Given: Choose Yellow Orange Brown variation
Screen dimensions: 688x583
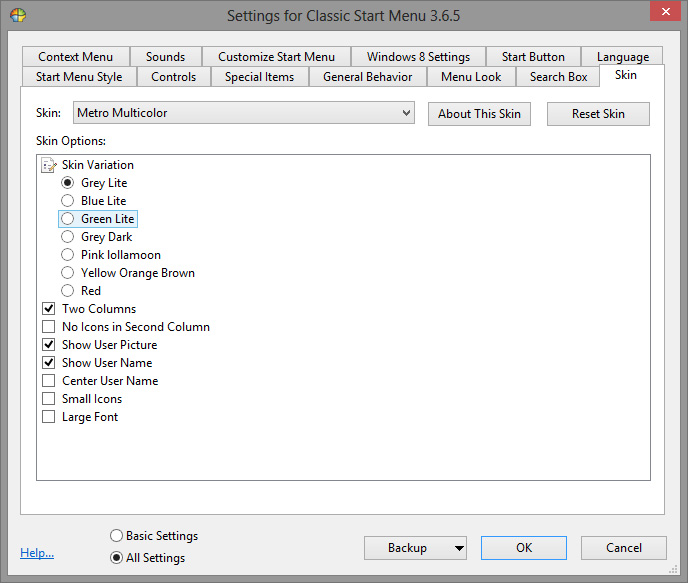Looking at the screenshot, I should 67,272.
